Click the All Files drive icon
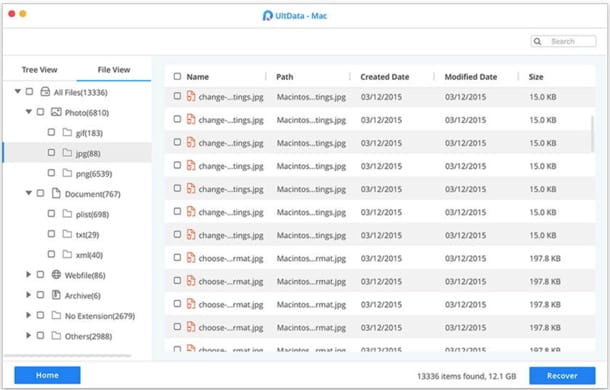The height and width of the screenshot is (390, 610). [x=45, y=92]
